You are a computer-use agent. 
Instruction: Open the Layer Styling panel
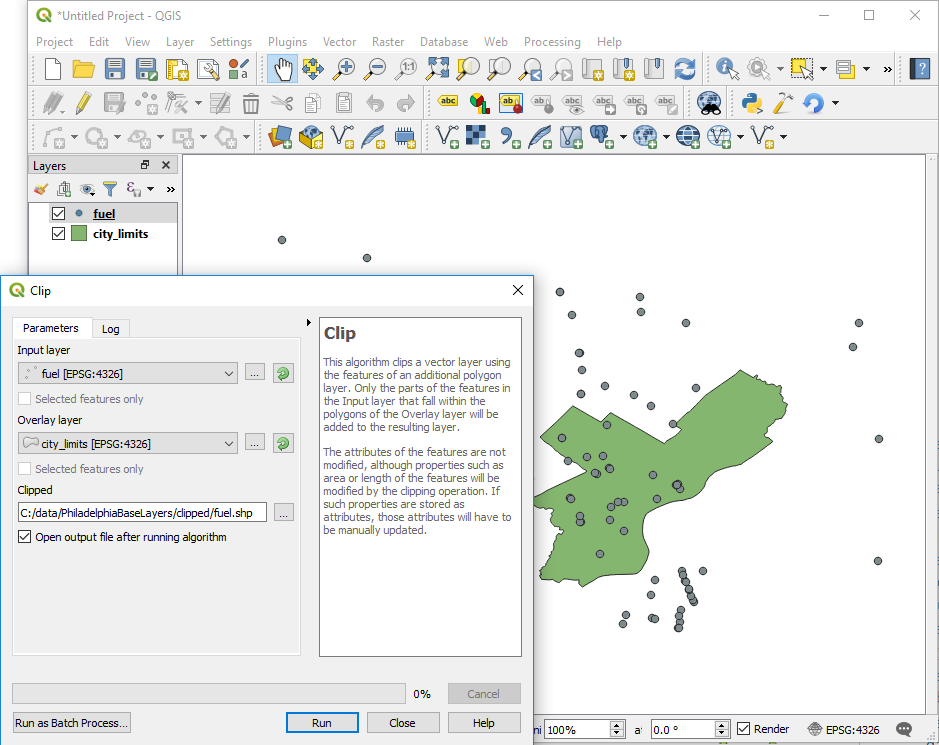pos(40,189)
